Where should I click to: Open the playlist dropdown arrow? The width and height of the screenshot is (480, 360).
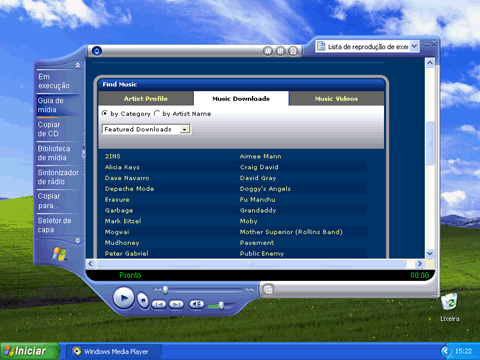[x=414, y=46]
